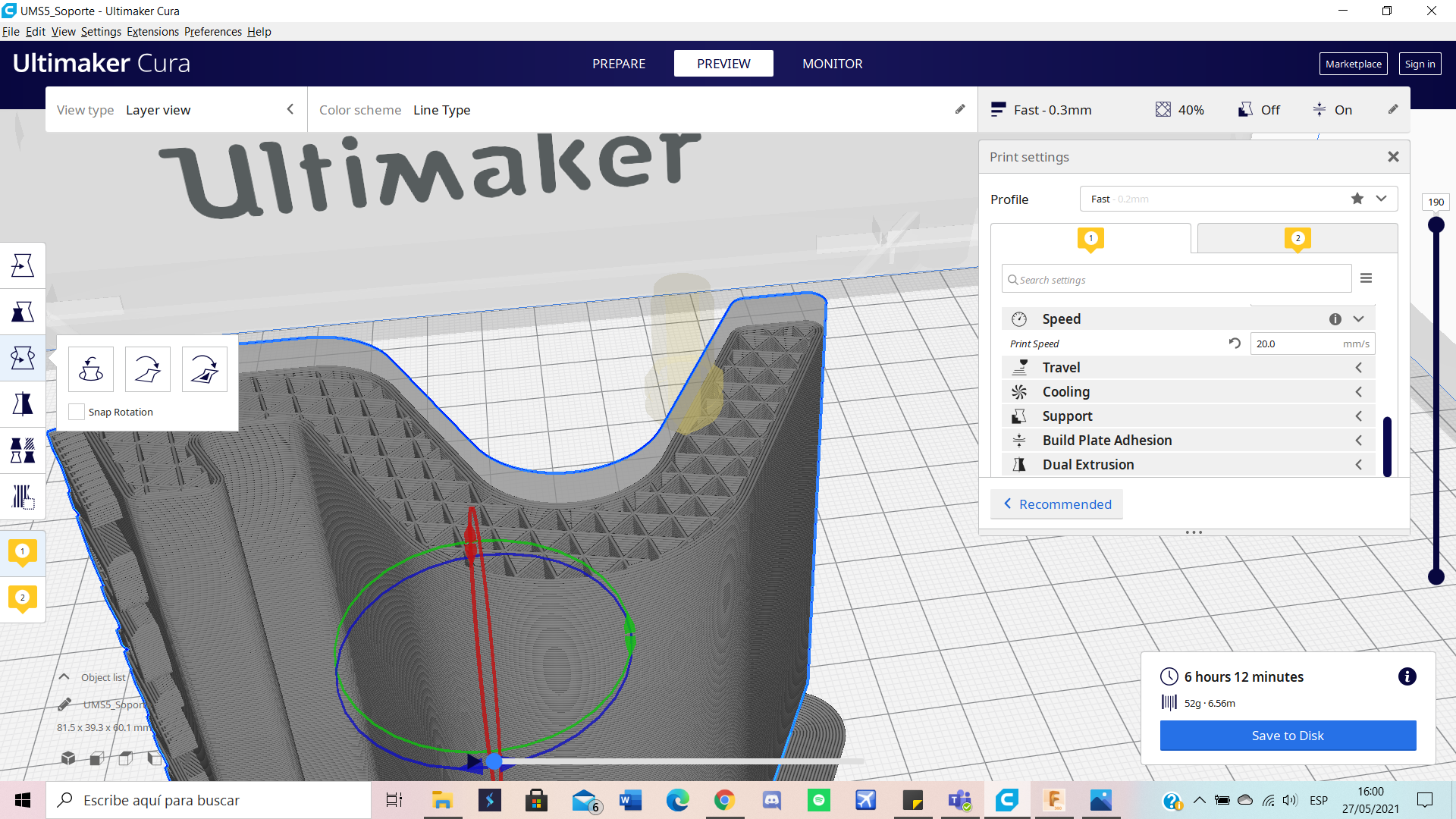The image size is (1456, 819).
Task: Select the Scale tool in left toolbar
Action: 23,312
